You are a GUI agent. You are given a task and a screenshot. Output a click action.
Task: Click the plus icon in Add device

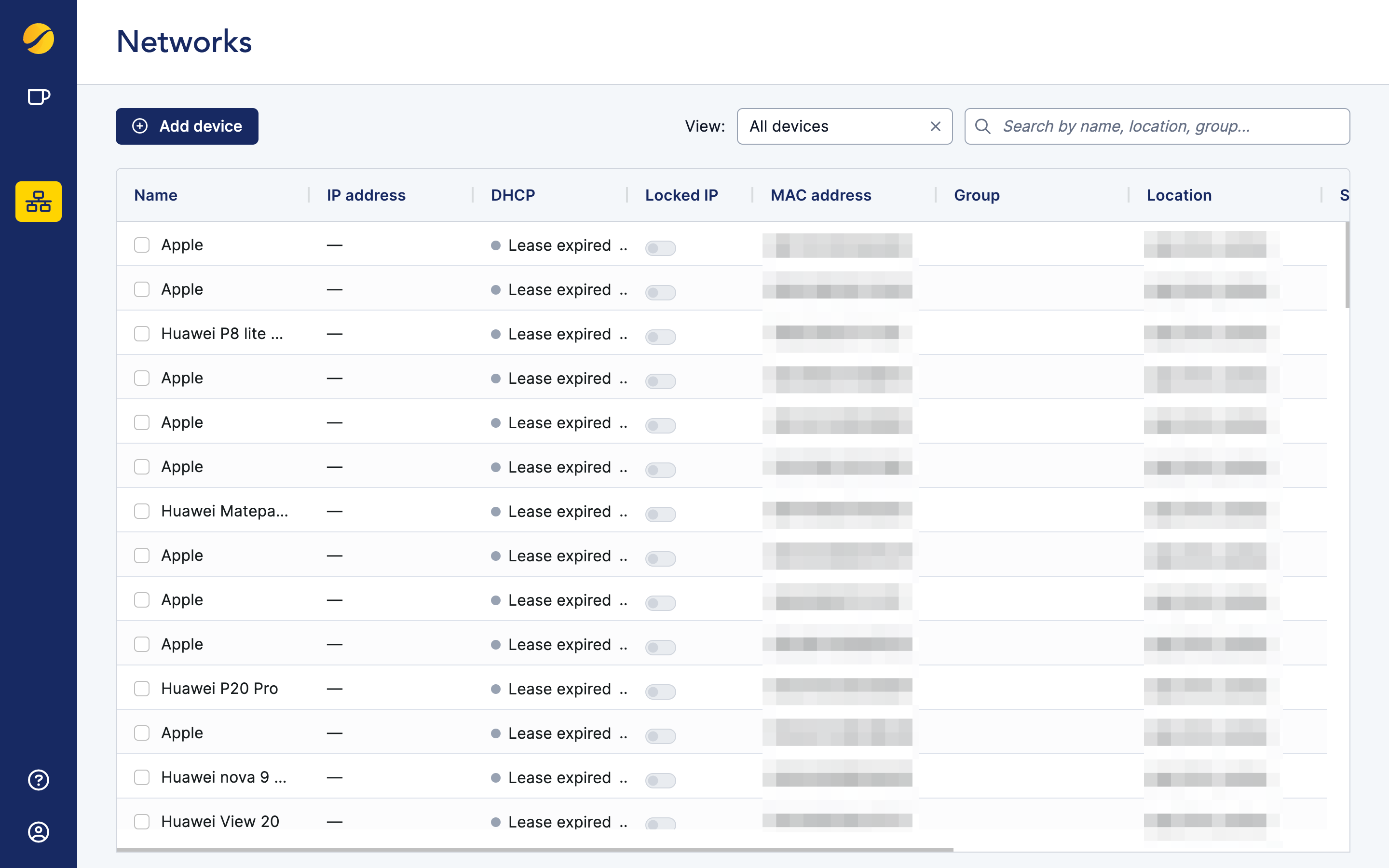[140, 126]
